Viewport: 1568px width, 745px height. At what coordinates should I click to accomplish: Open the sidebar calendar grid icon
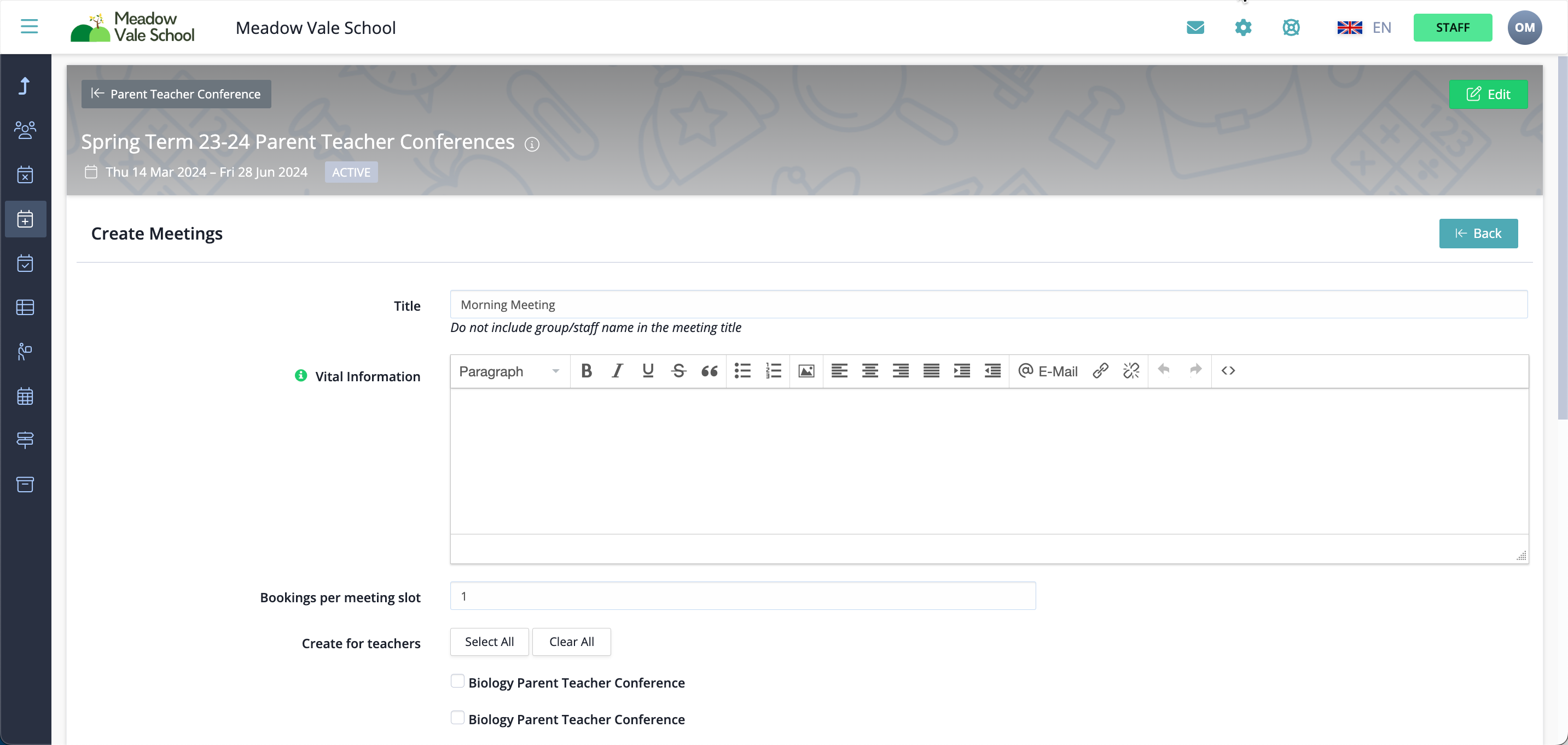25,396
